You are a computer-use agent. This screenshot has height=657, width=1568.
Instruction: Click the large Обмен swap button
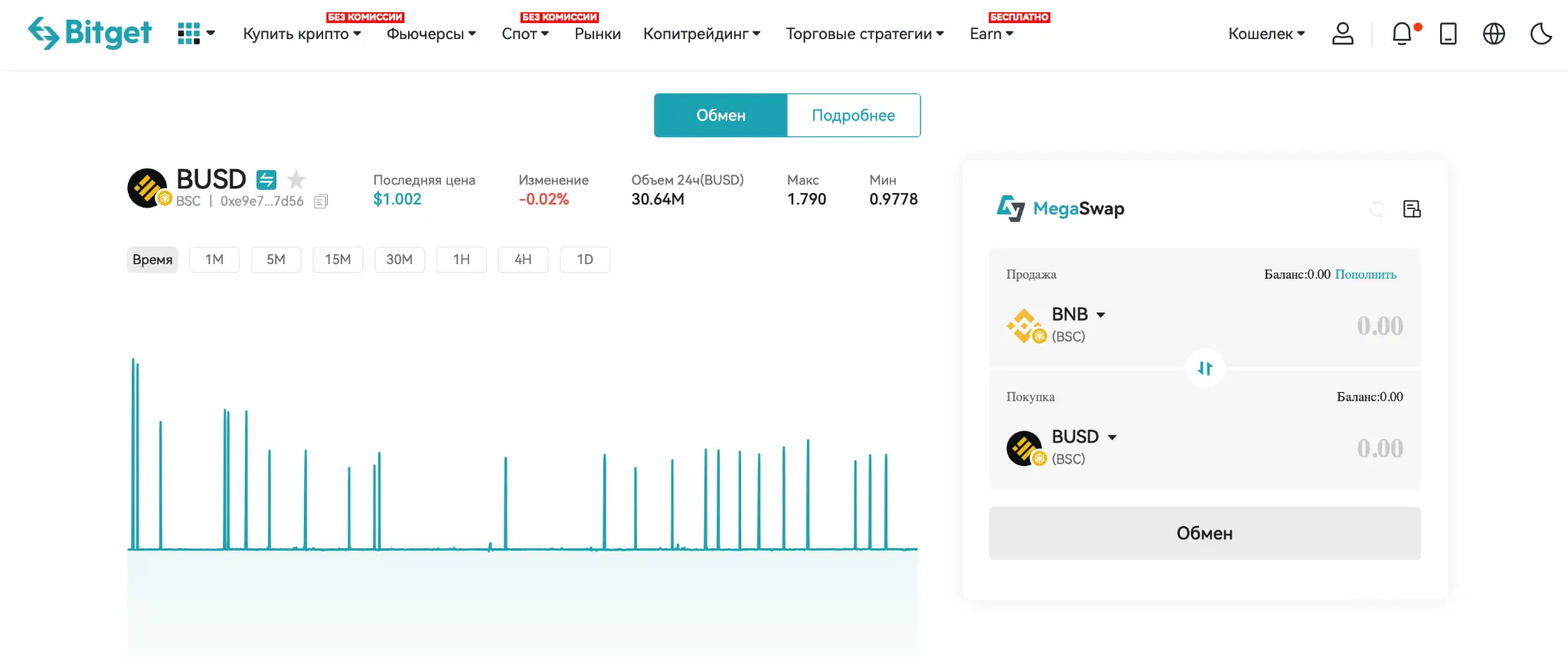1205,533
